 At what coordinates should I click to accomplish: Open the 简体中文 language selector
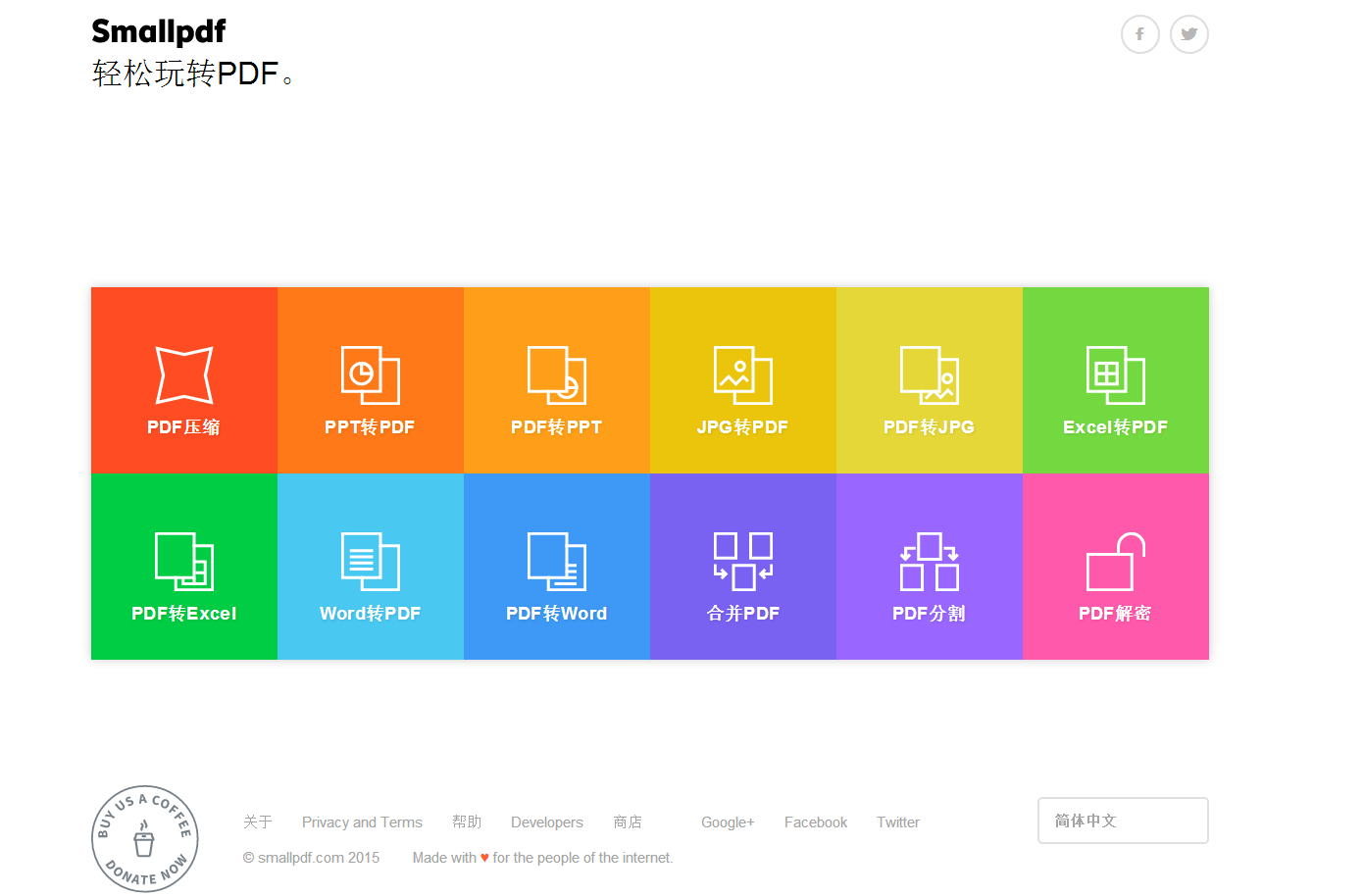(x=1123, y=821)
